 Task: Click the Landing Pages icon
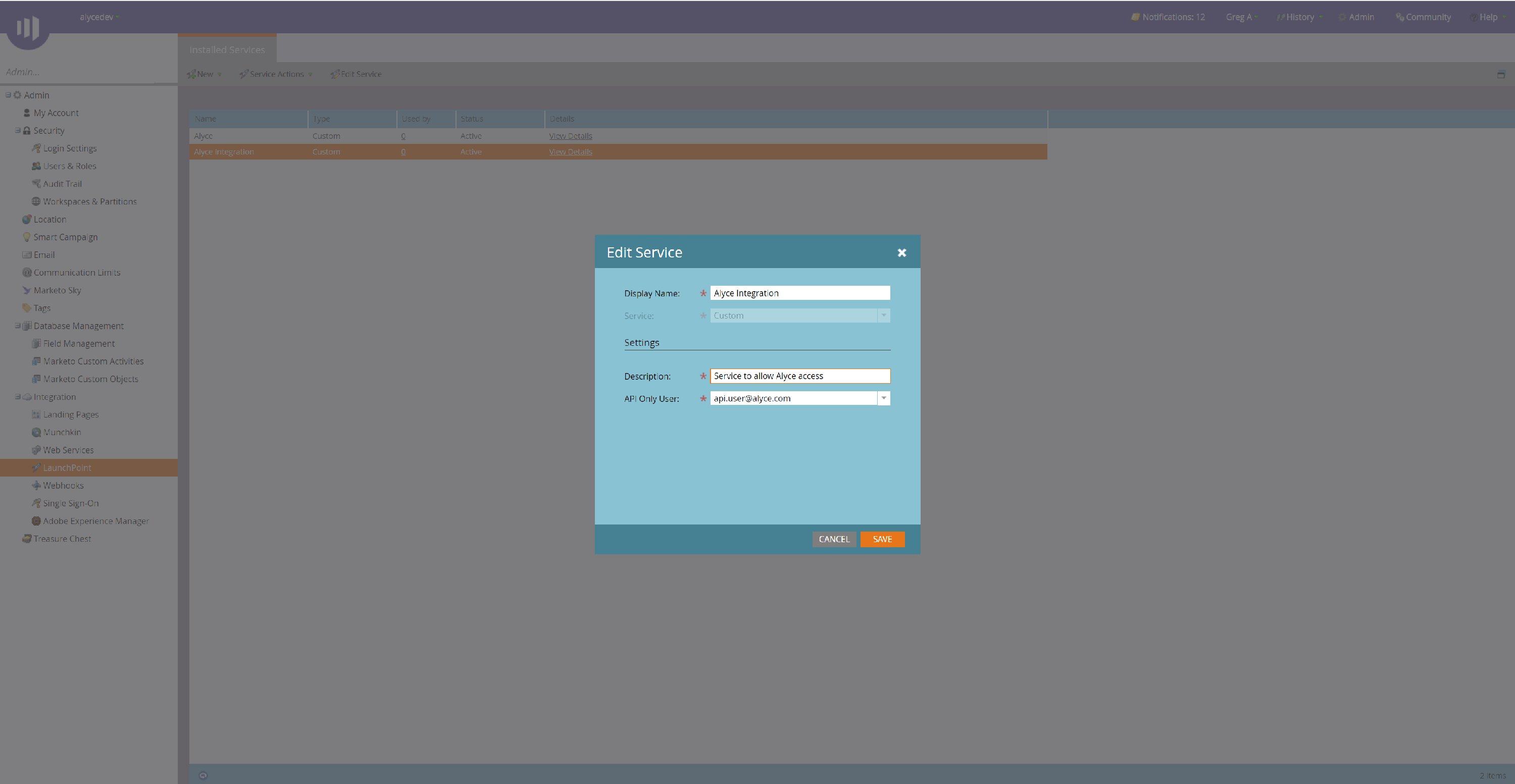[x=36, y=414]
